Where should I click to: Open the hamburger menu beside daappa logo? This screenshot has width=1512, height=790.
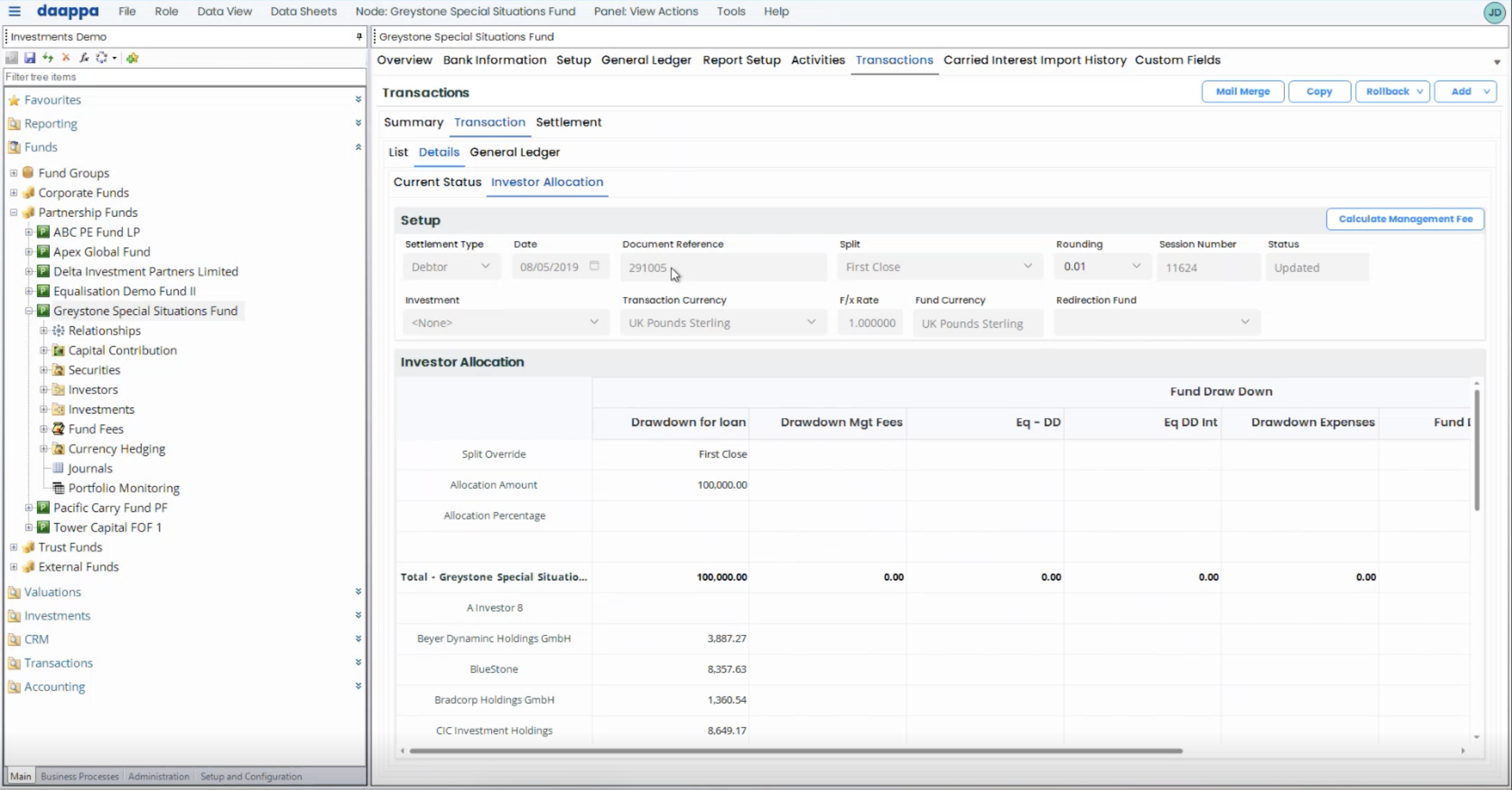pyautogui.click(x=14, y=11)
